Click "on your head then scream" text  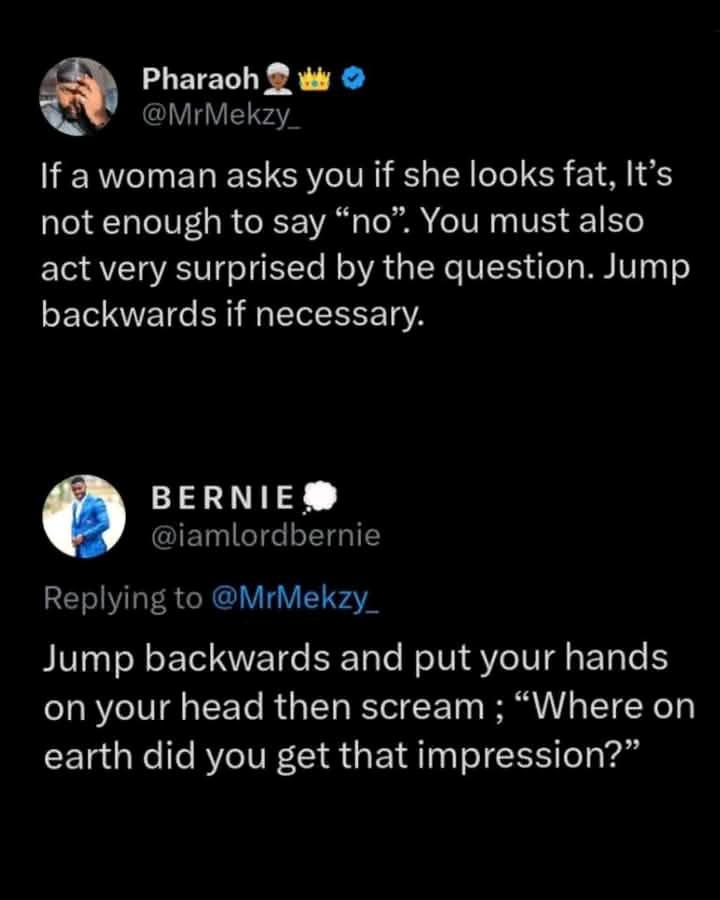coord(264,706)
